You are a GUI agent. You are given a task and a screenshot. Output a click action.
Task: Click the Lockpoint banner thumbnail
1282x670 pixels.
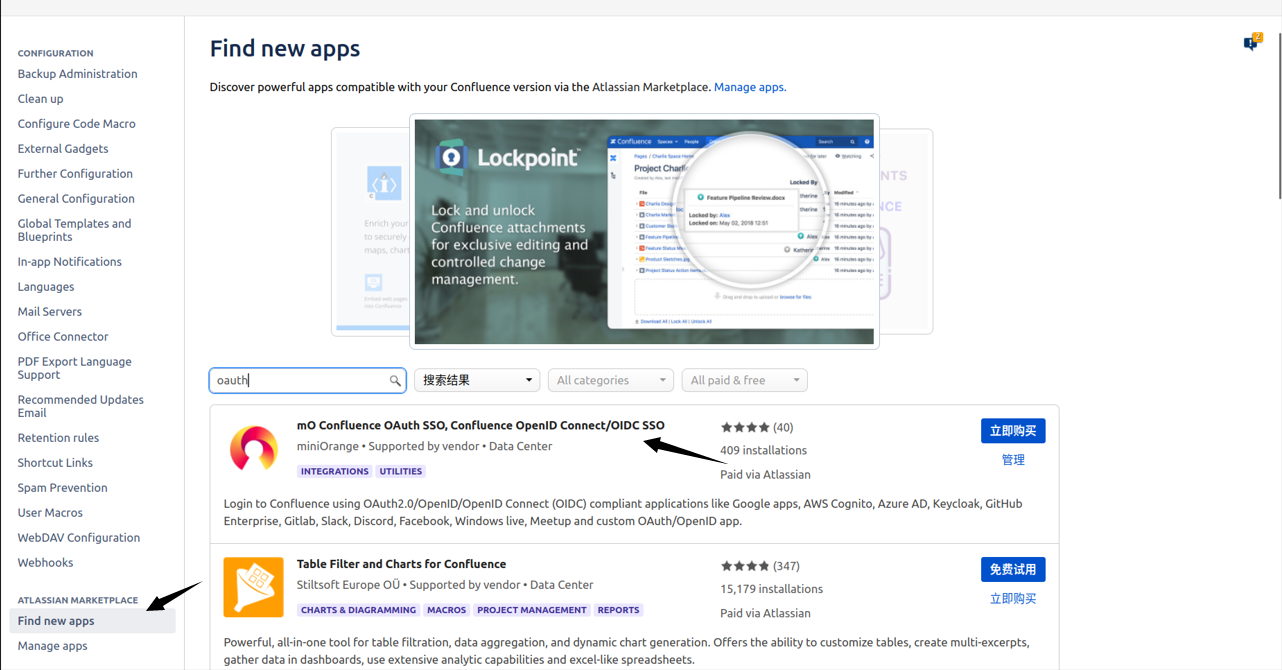coord(643,231)
